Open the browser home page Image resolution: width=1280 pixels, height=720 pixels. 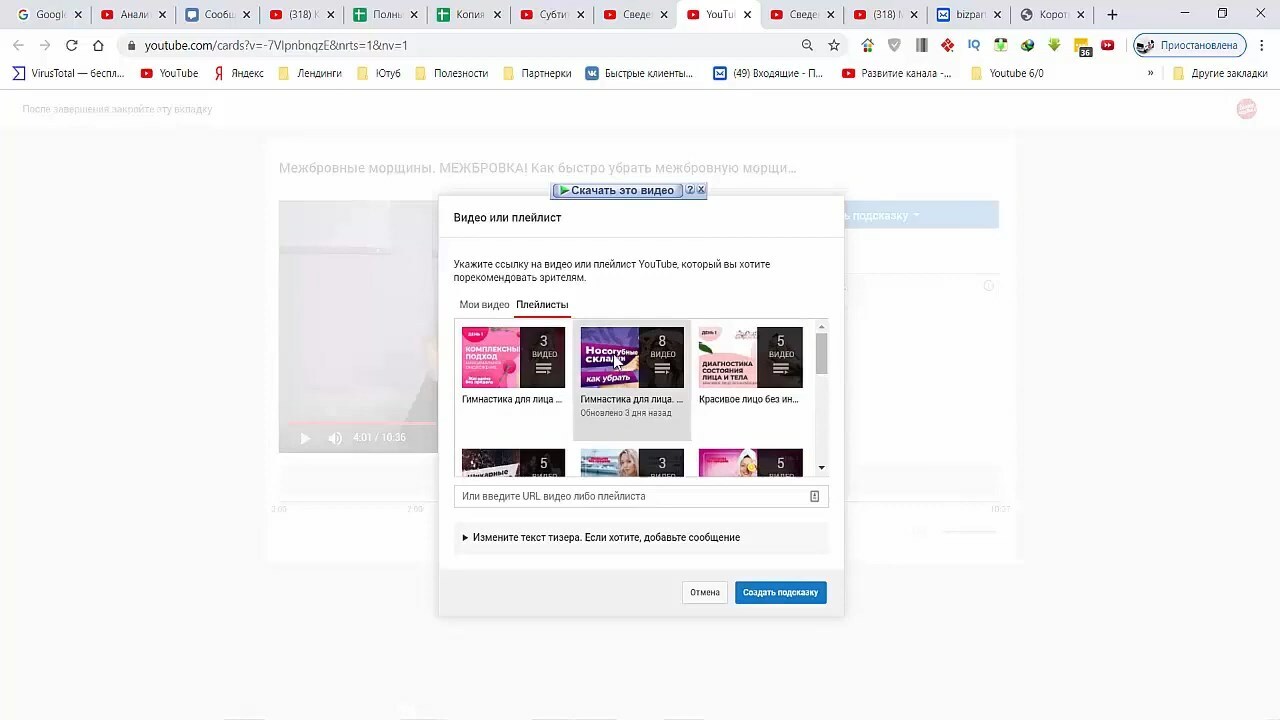point(98,45)
